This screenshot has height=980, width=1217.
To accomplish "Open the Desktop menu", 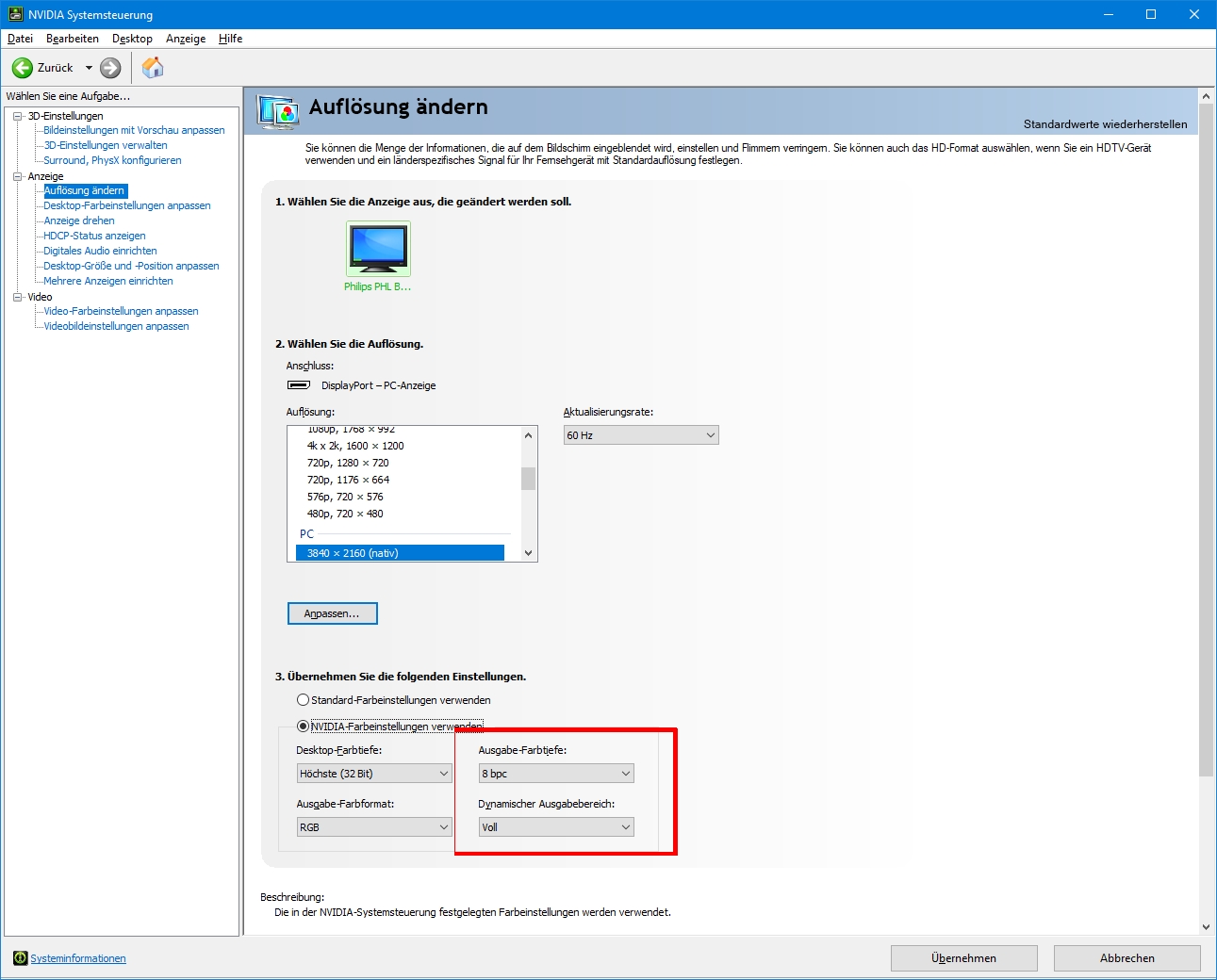I will [x=132, y=39].
